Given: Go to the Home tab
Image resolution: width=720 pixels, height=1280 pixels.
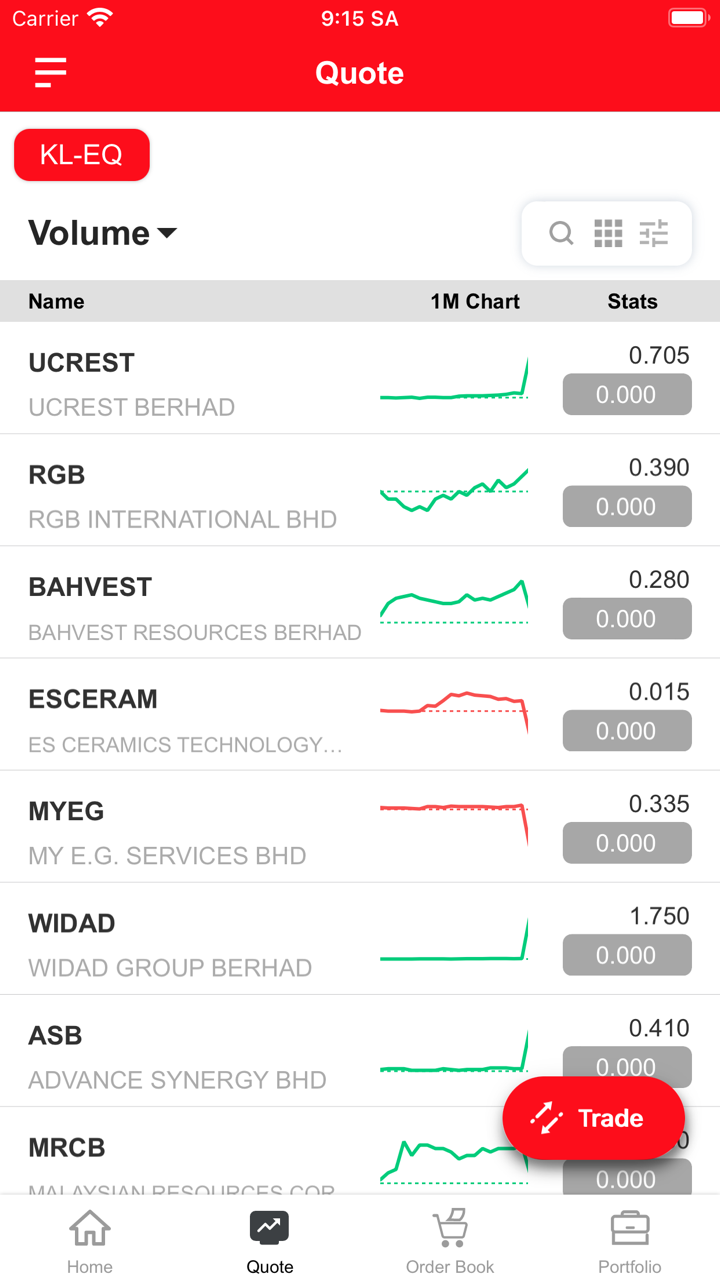Looking at the screenshot, I should [x=90, y=1240].
